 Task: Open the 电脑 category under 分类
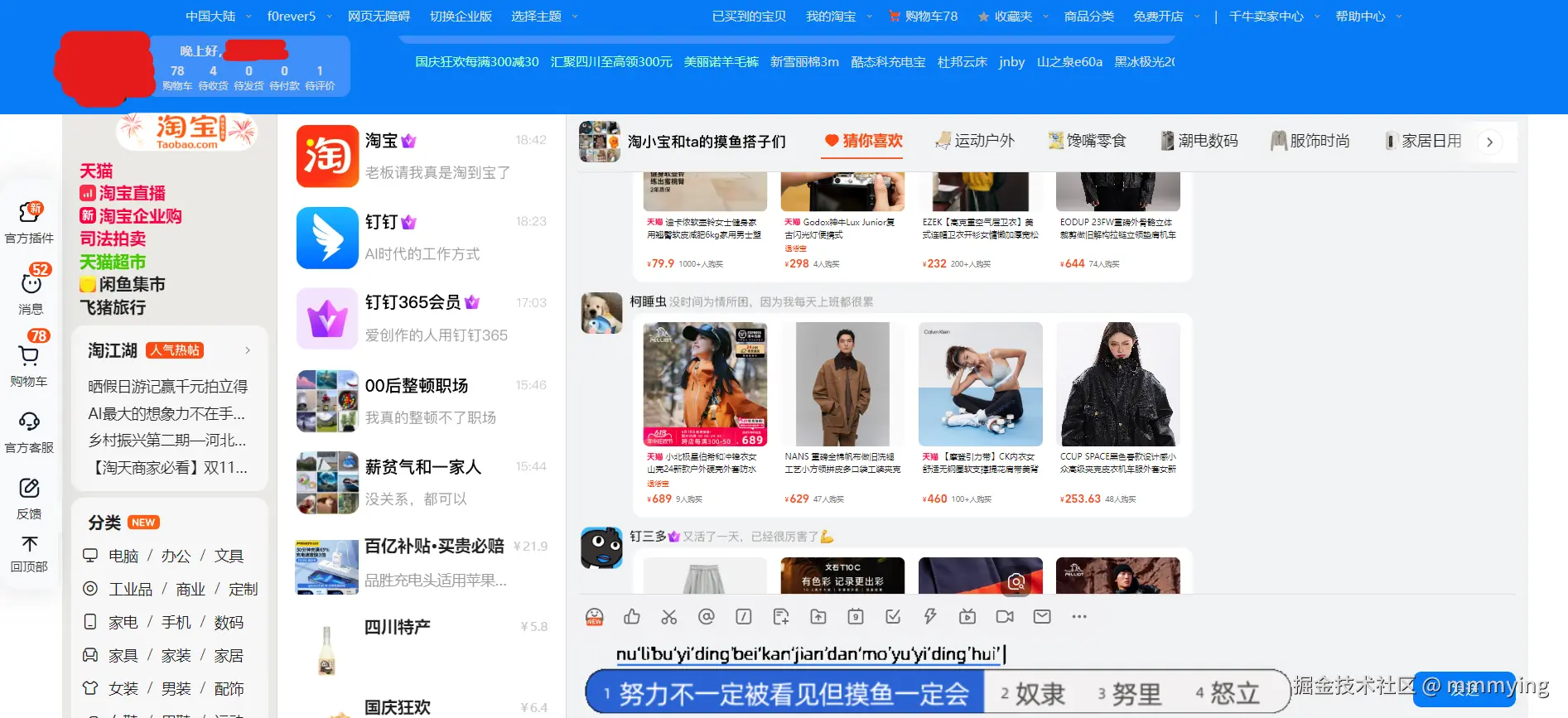(x=123, y=556)
